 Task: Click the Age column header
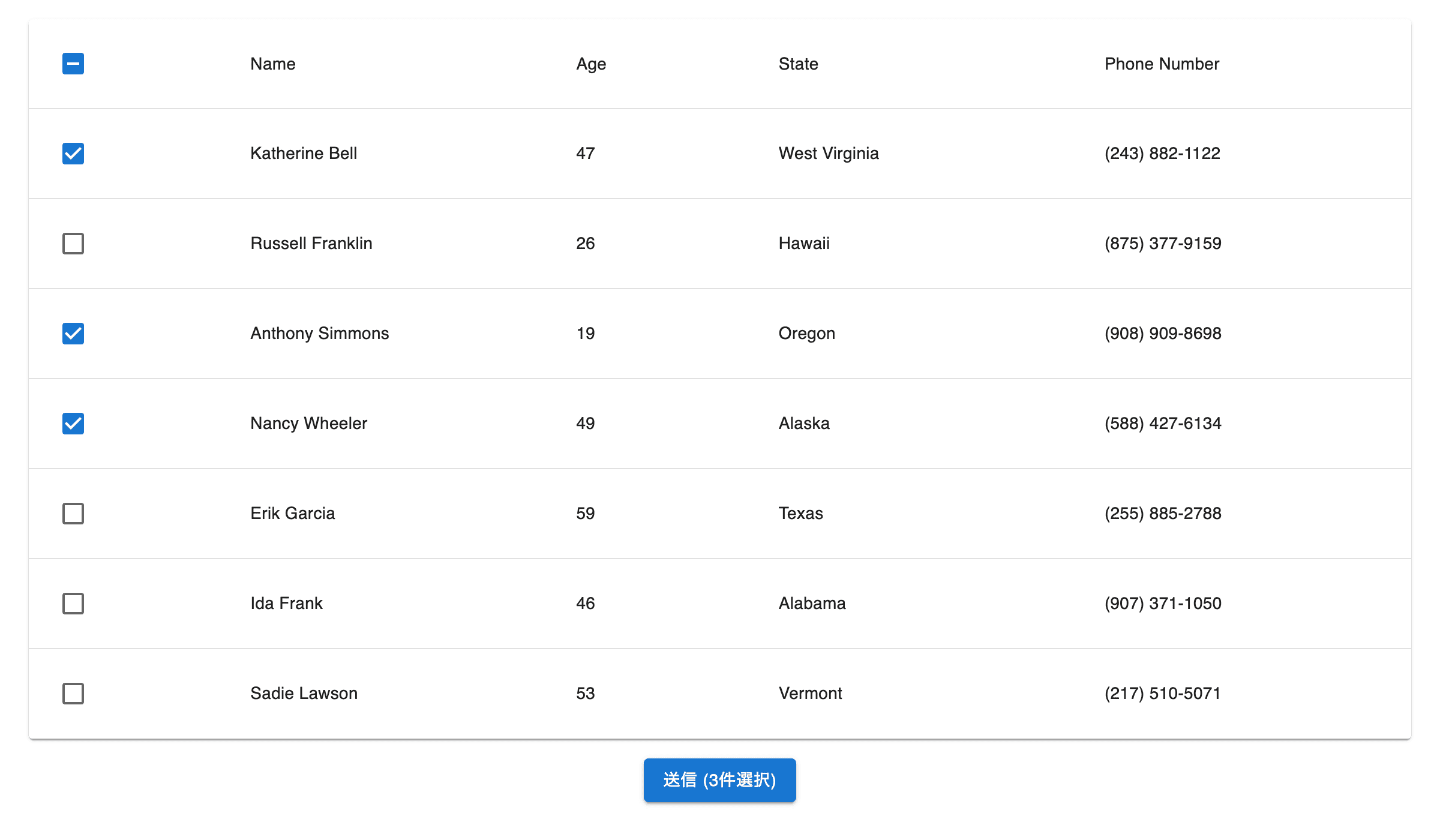pyautogui.click(x=591, y=64)
